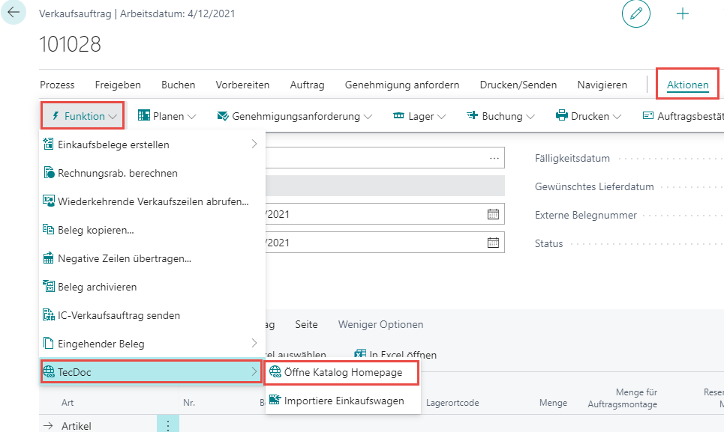724x432 pixels.
Task: Click the Planen calendar icon
Action: pos(144,115)
